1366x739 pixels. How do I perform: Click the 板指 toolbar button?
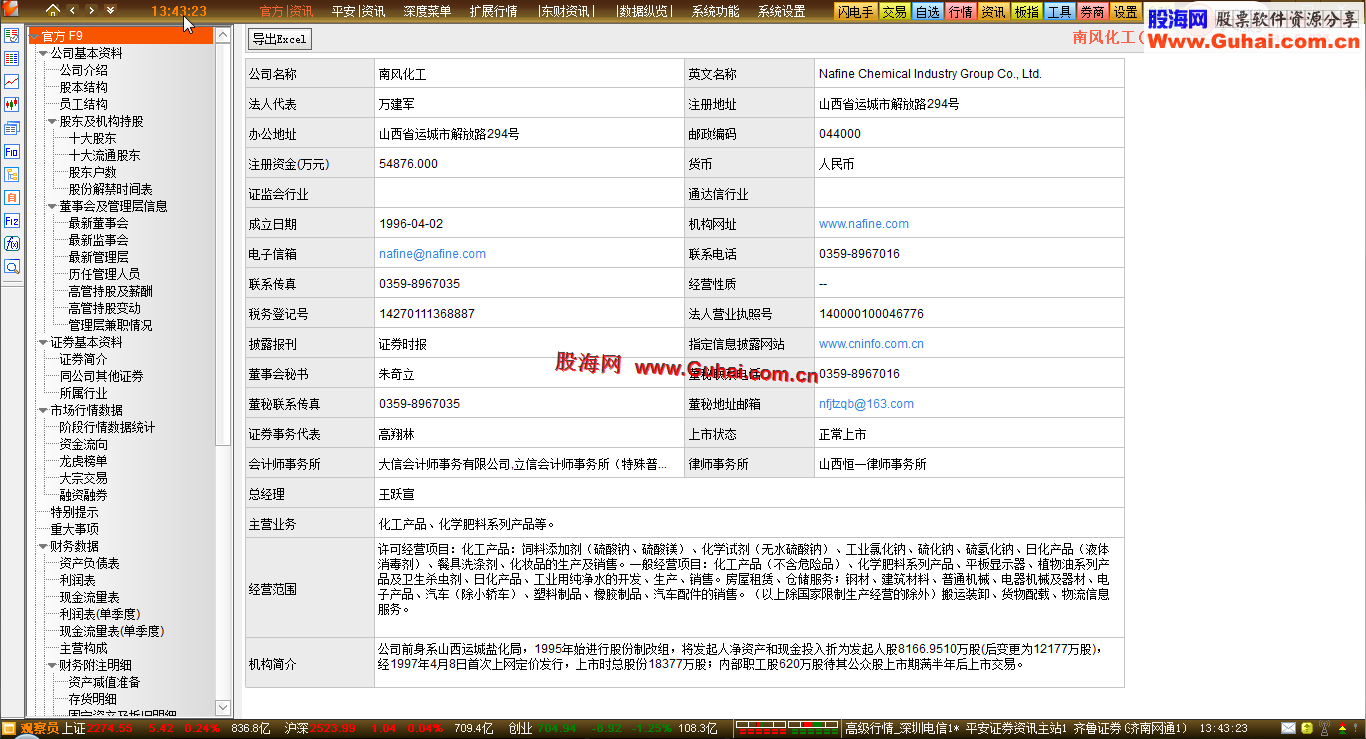pos(1026,12)
